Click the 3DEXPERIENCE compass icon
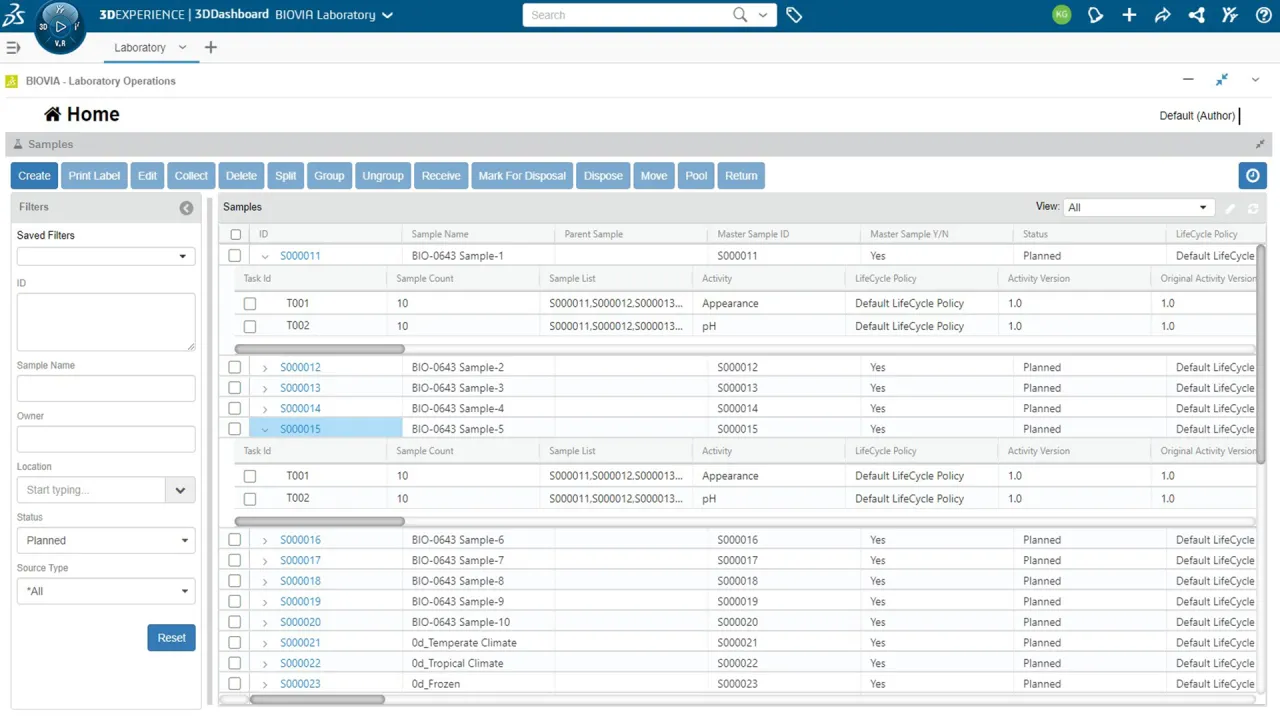Image resolution: width=1280 pixels, height=720 pixels. [x=59, y=27]
